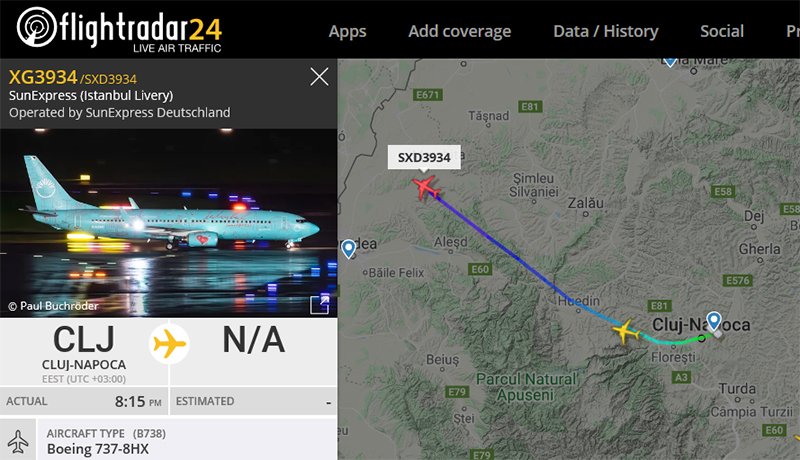This screenshot has height=460, width=800.
Task: Select the red SXD3934 airplane on the map
Action: (x=426, y=187)
